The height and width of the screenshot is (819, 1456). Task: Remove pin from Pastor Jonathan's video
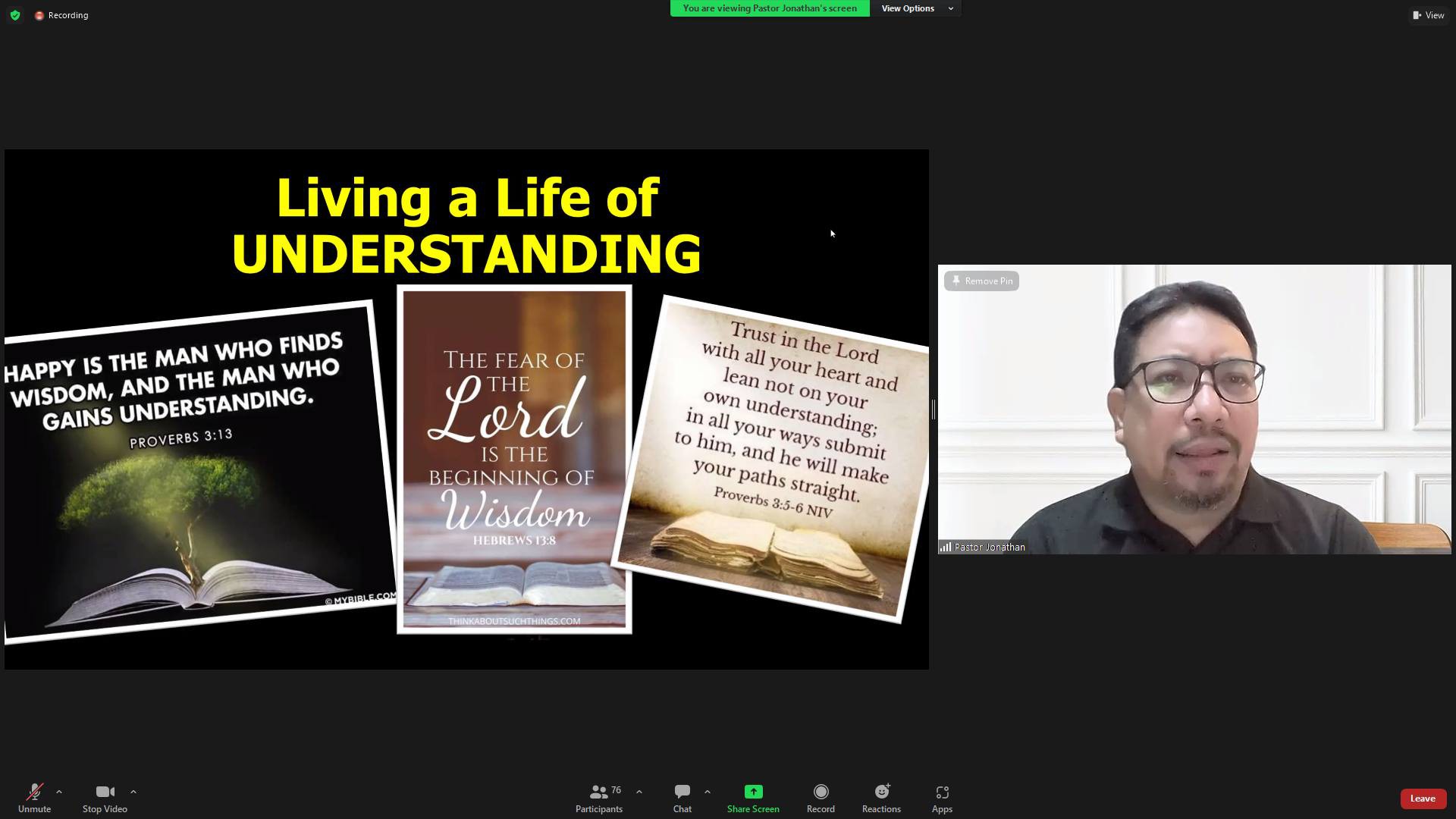[981, 281]
